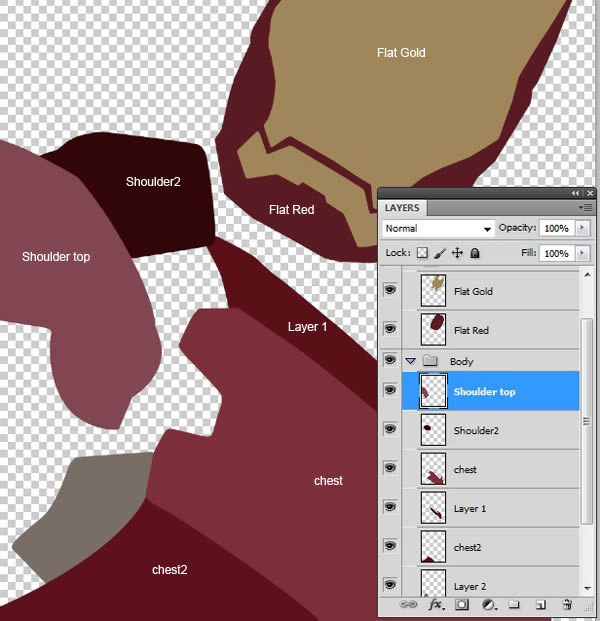Screen dimensions: 600x621
Task: Hide the Flat Red layer
Action: coord(390,329)
